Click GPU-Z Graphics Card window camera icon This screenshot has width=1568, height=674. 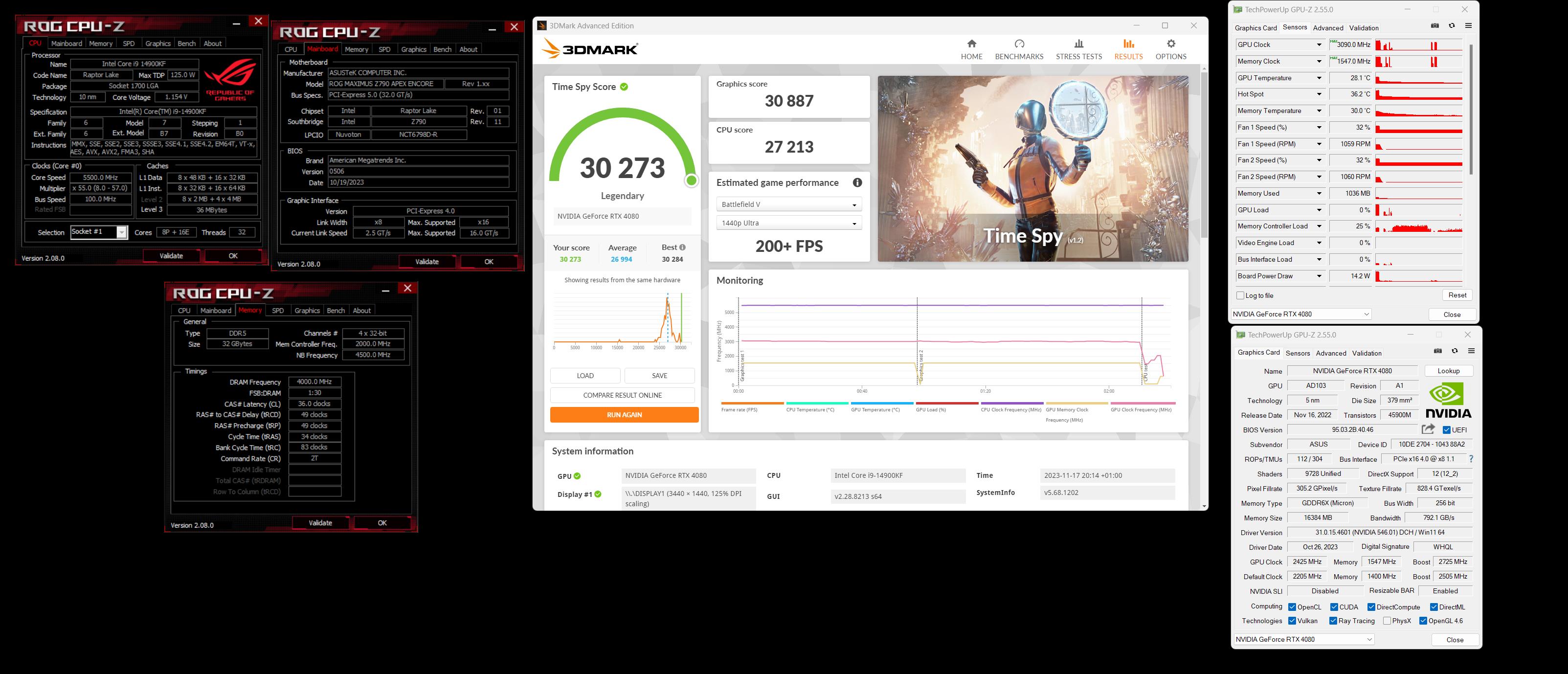pos(1438,351)
